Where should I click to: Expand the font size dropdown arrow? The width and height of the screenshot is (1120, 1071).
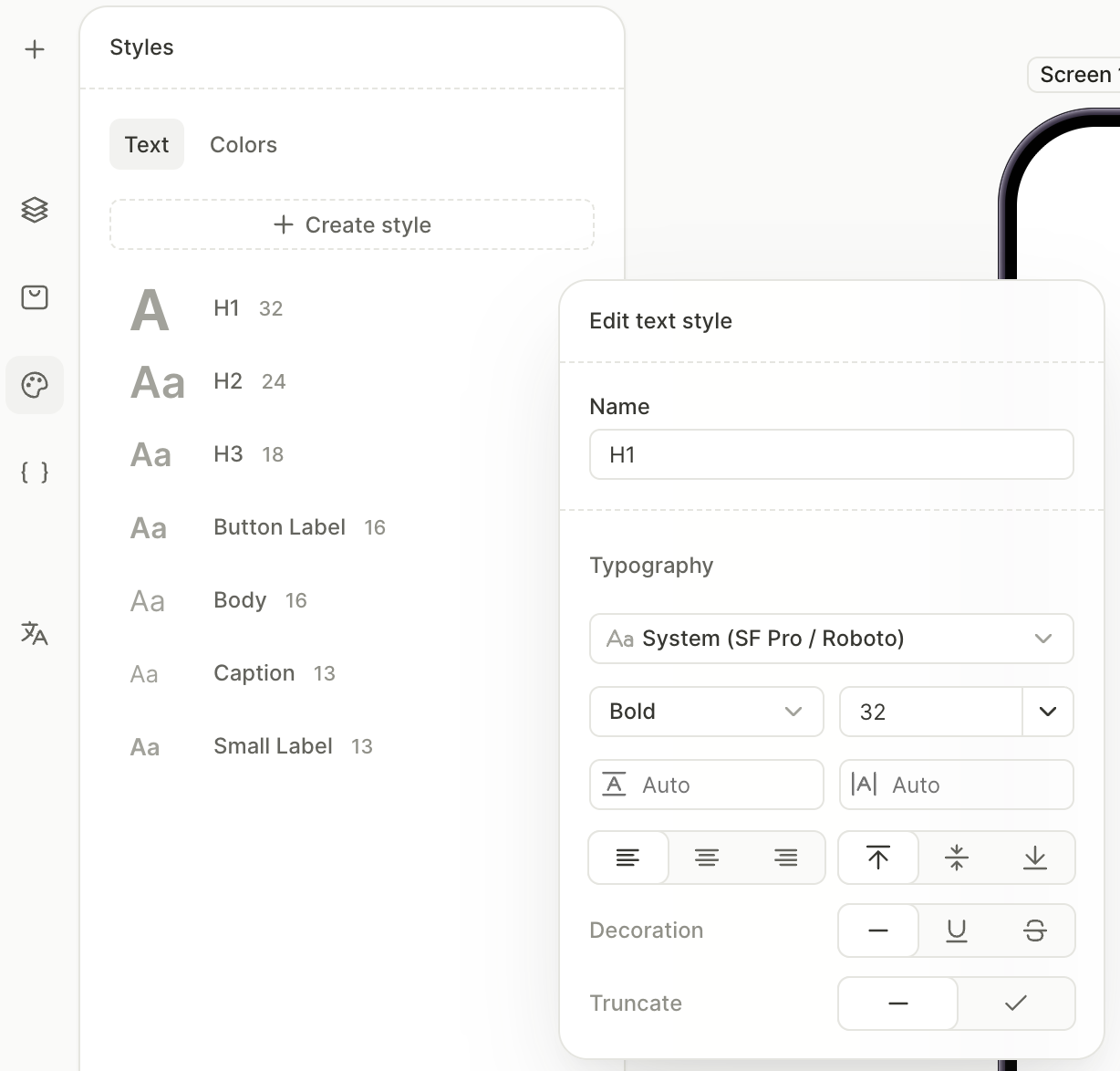click(1048, 712)
